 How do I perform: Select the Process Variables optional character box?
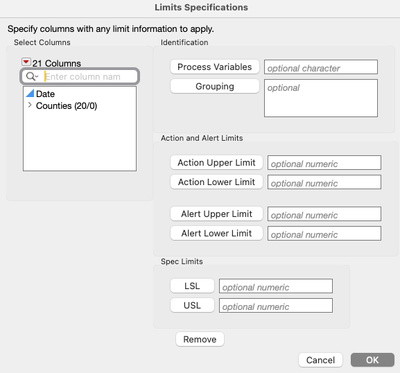pos(321,67)
